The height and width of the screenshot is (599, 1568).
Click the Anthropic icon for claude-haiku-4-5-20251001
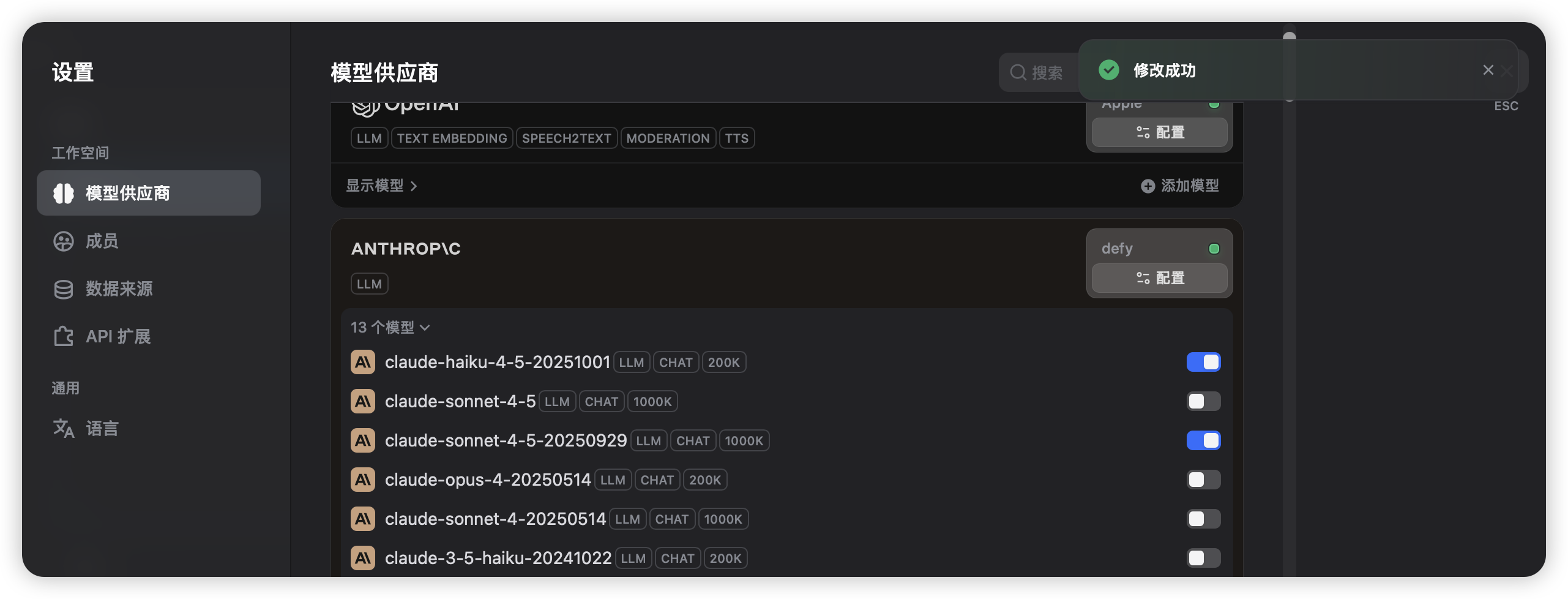click(363, 362)
